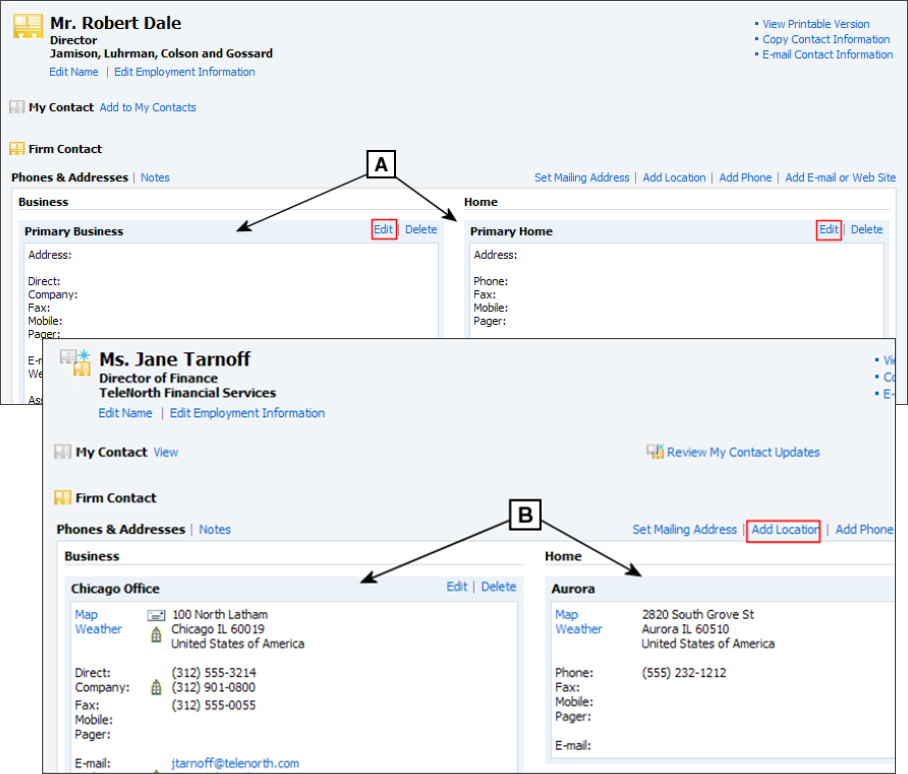Screen dimensions: 908x774
Task: Open Map for Aurora home address
Action: tap(566, 615)
